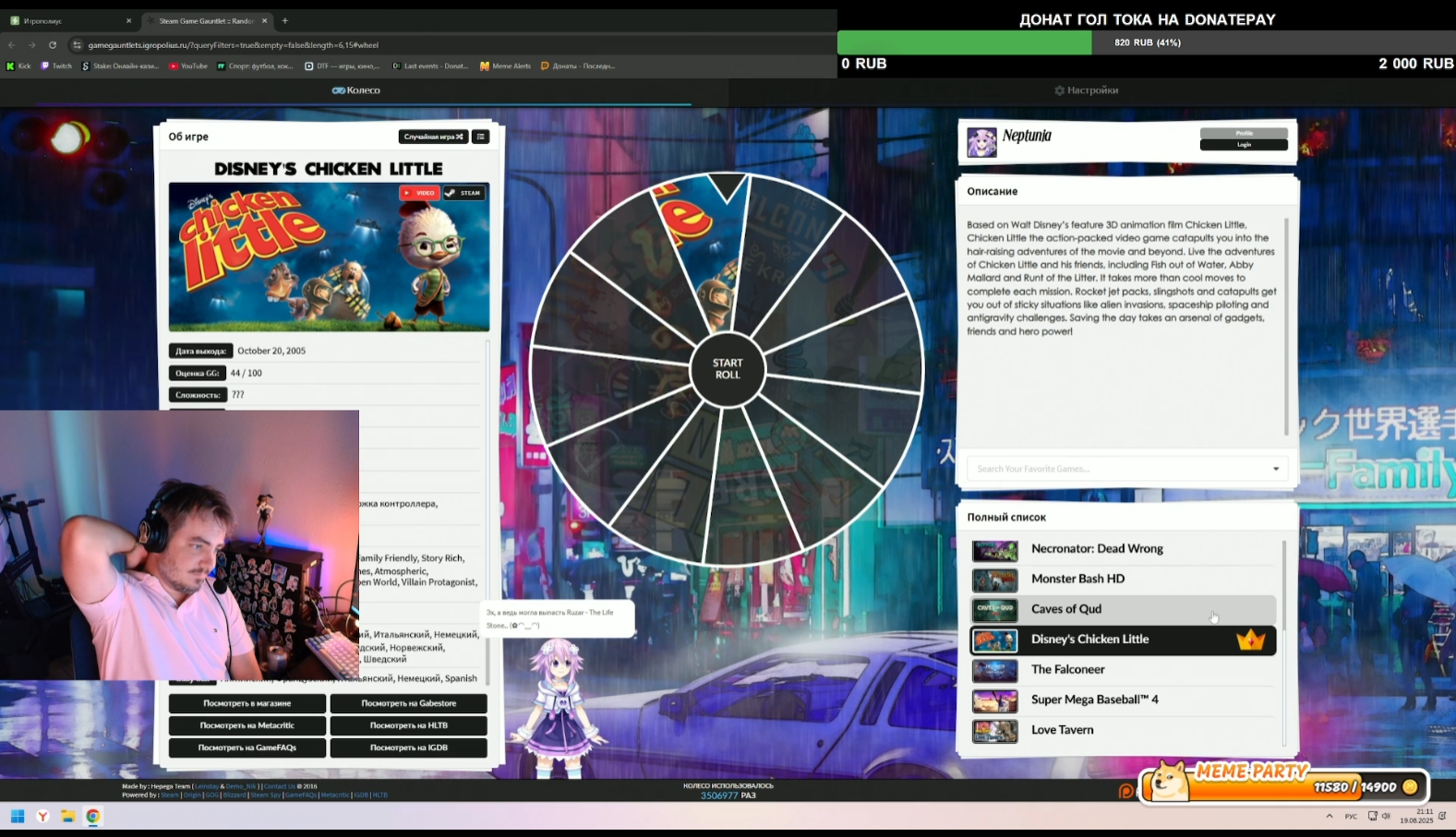Expand the Search Your Favorite Games dropdown arrow

[x=1276, y=469]
